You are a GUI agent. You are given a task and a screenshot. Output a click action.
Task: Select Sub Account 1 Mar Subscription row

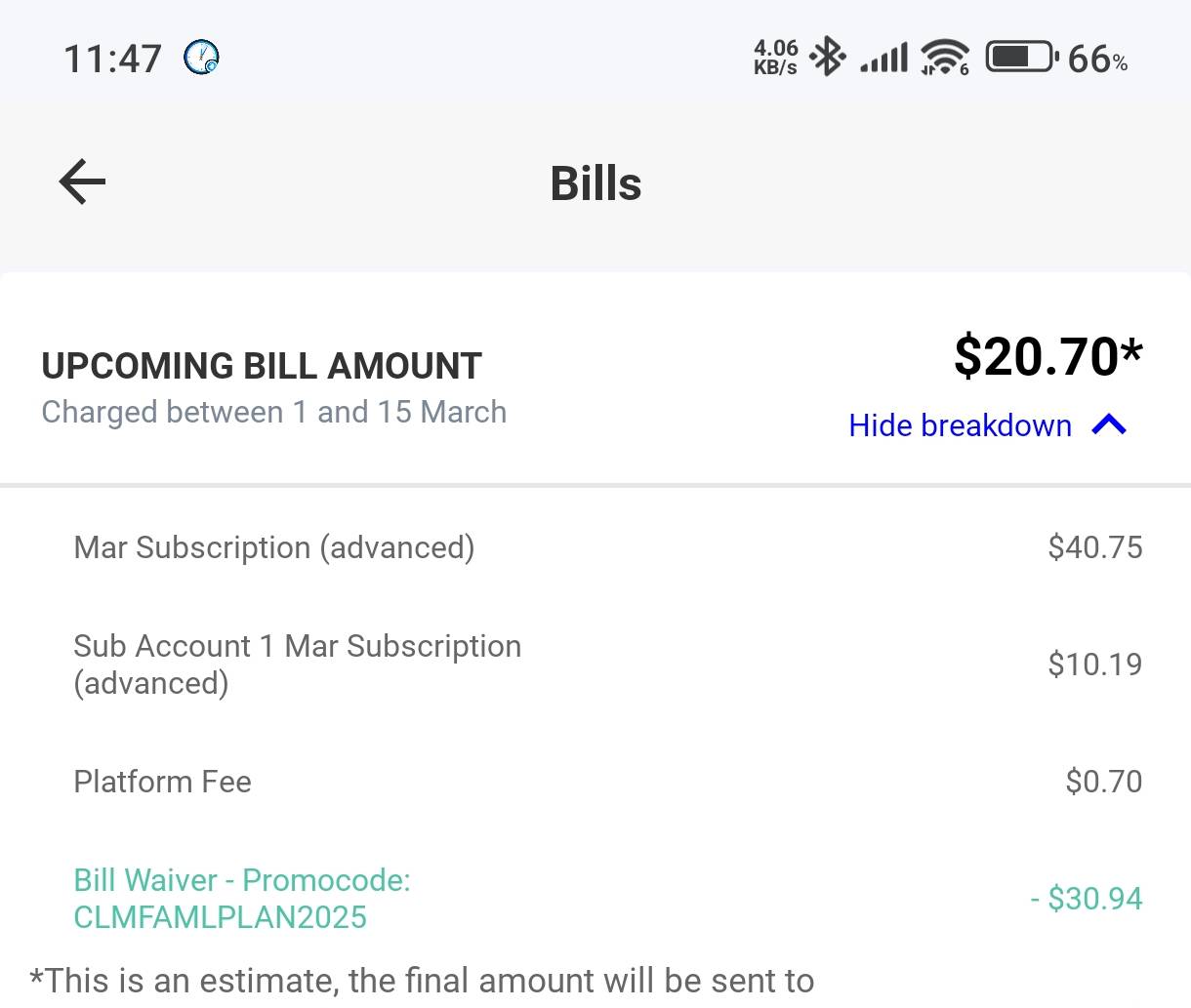click(297, 664)
